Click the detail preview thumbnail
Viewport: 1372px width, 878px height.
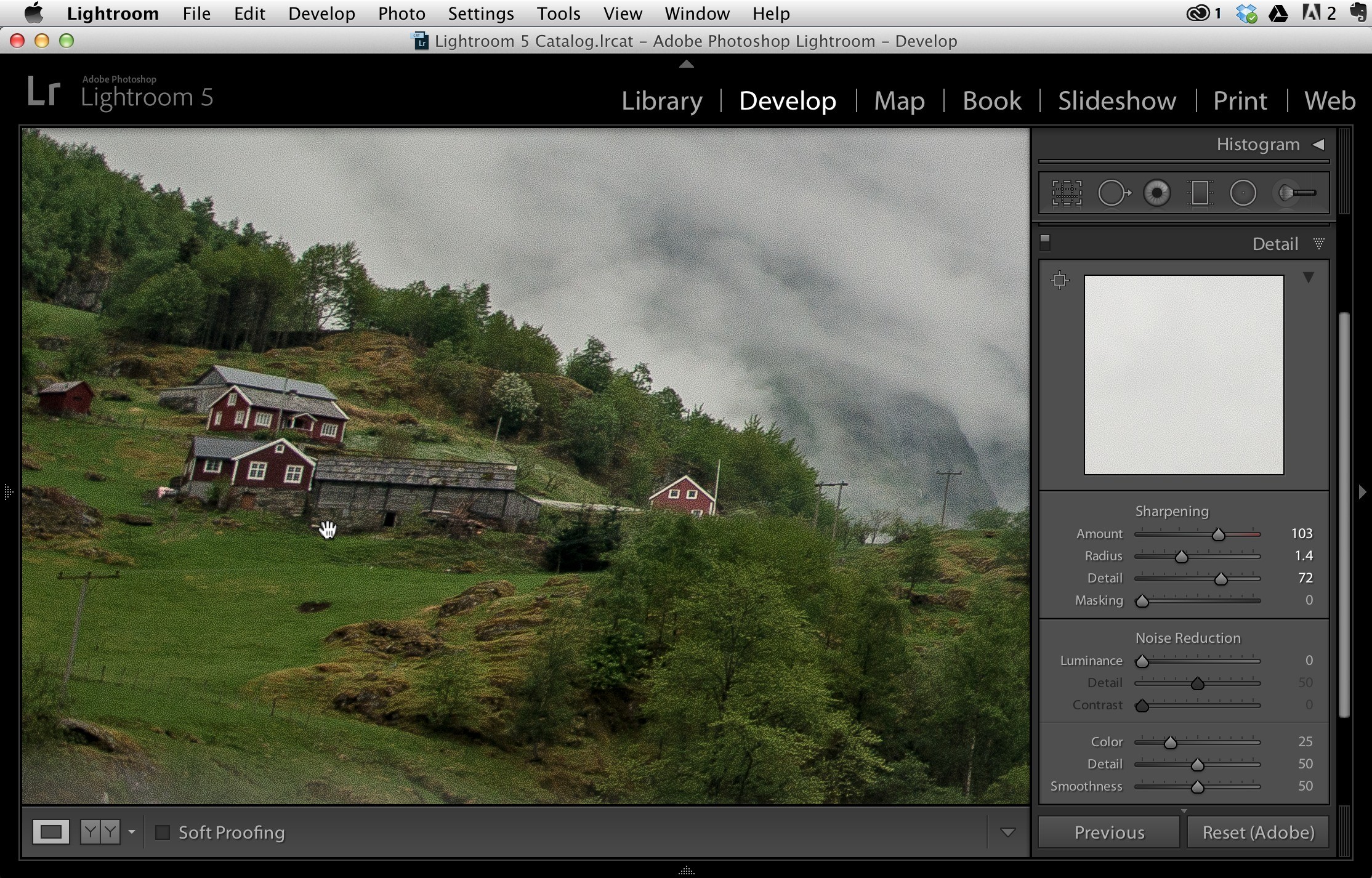tap(1184, 375)
